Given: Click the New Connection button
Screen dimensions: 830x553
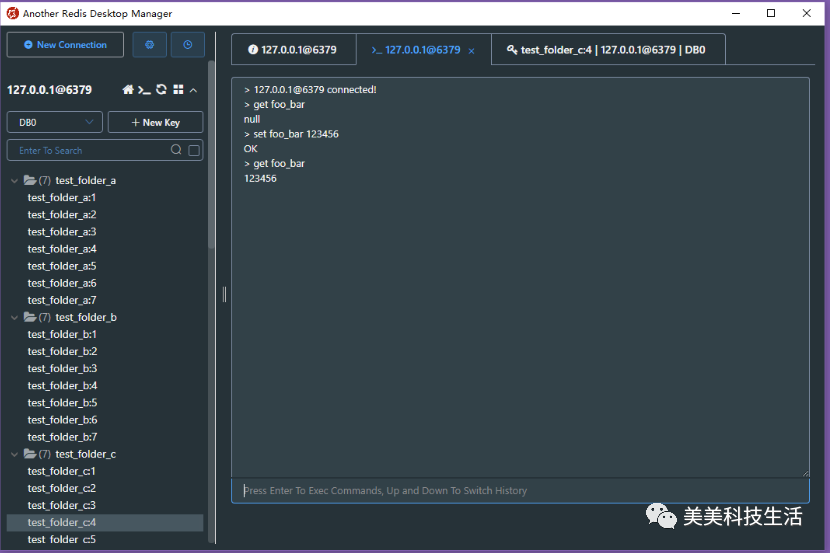Looking at the screenshot, I should [65, 45].
